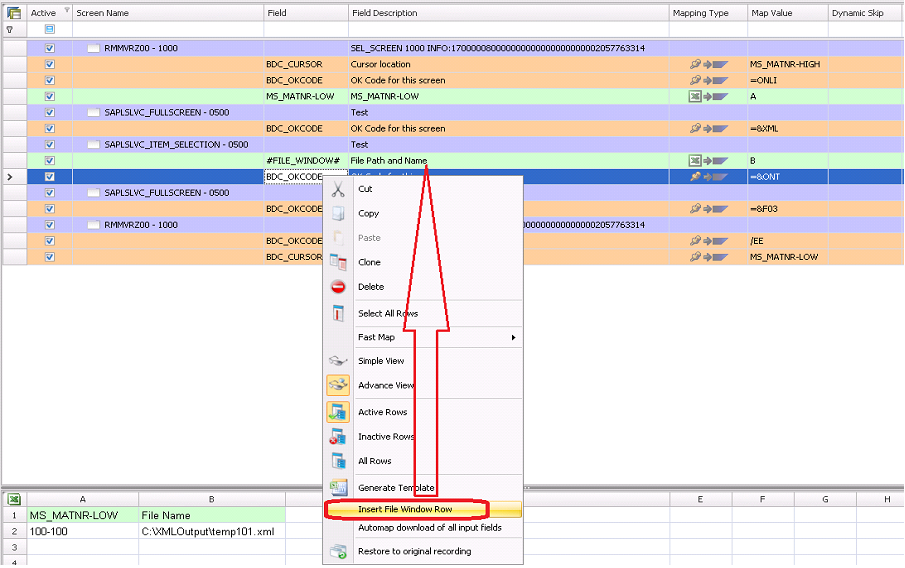Click the Restore to original recording icon
905x568 pixels.
(x=338, y=551)
